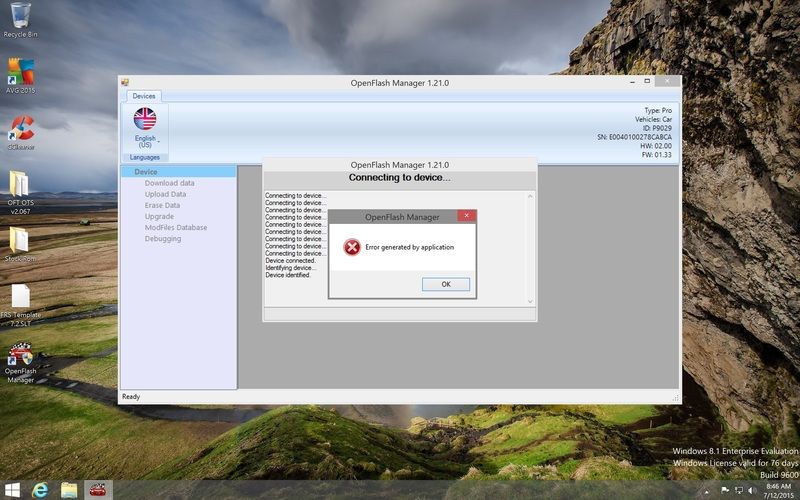
Task: Click the Windows Start button
Action: (14, 489)
